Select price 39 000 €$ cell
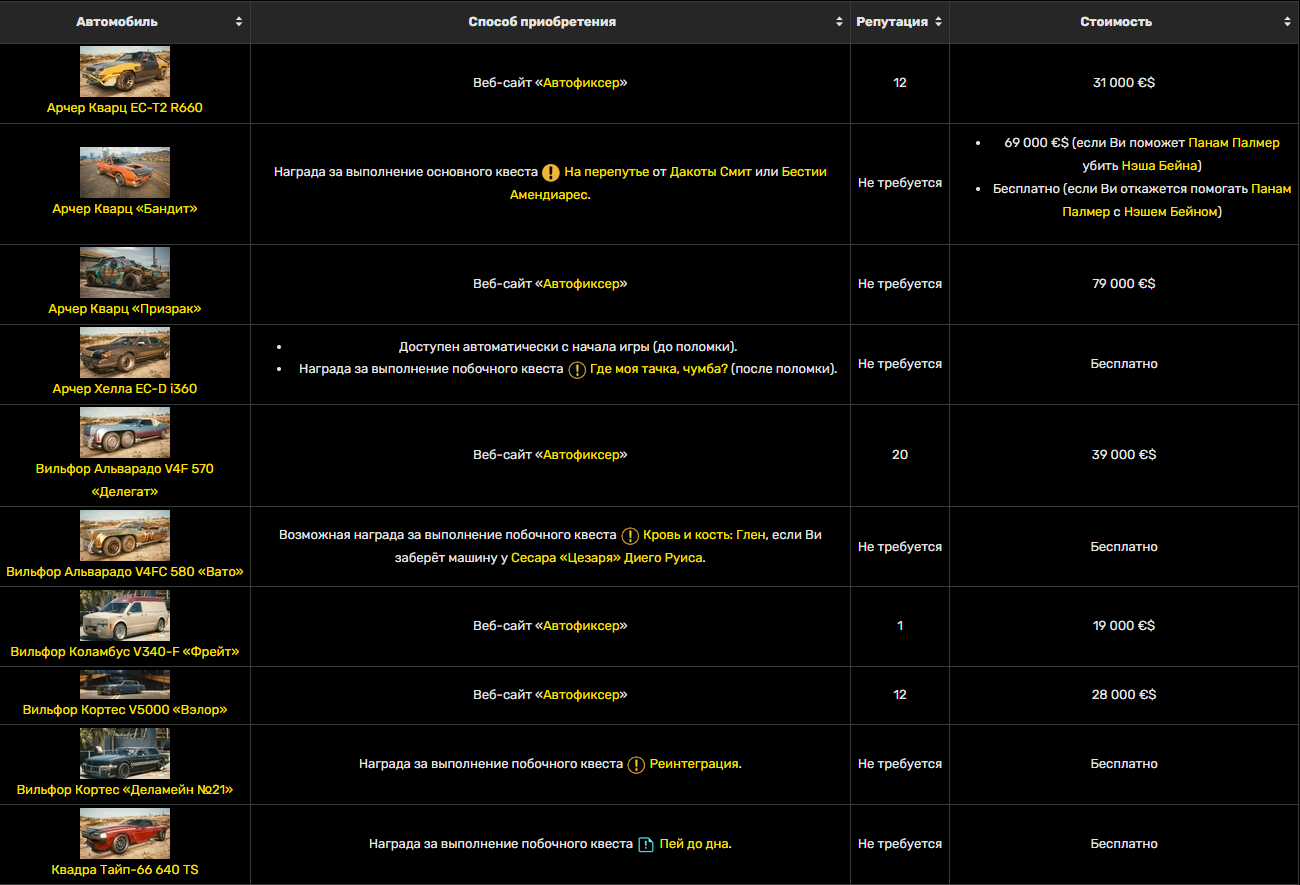Screen dimensions: 1300x885 (x=1124, y=455)
